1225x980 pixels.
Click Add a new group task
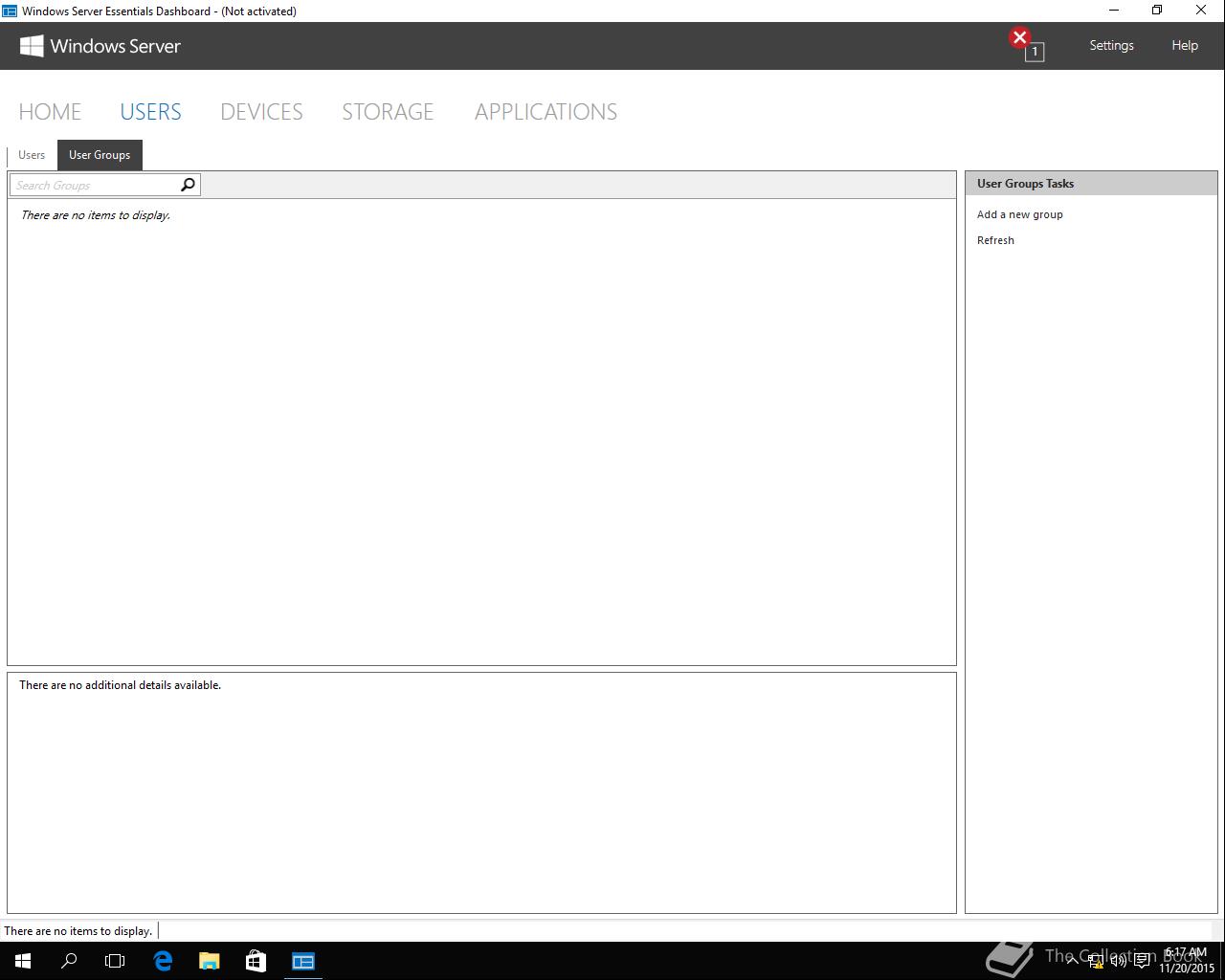(x=1020, y=214)
